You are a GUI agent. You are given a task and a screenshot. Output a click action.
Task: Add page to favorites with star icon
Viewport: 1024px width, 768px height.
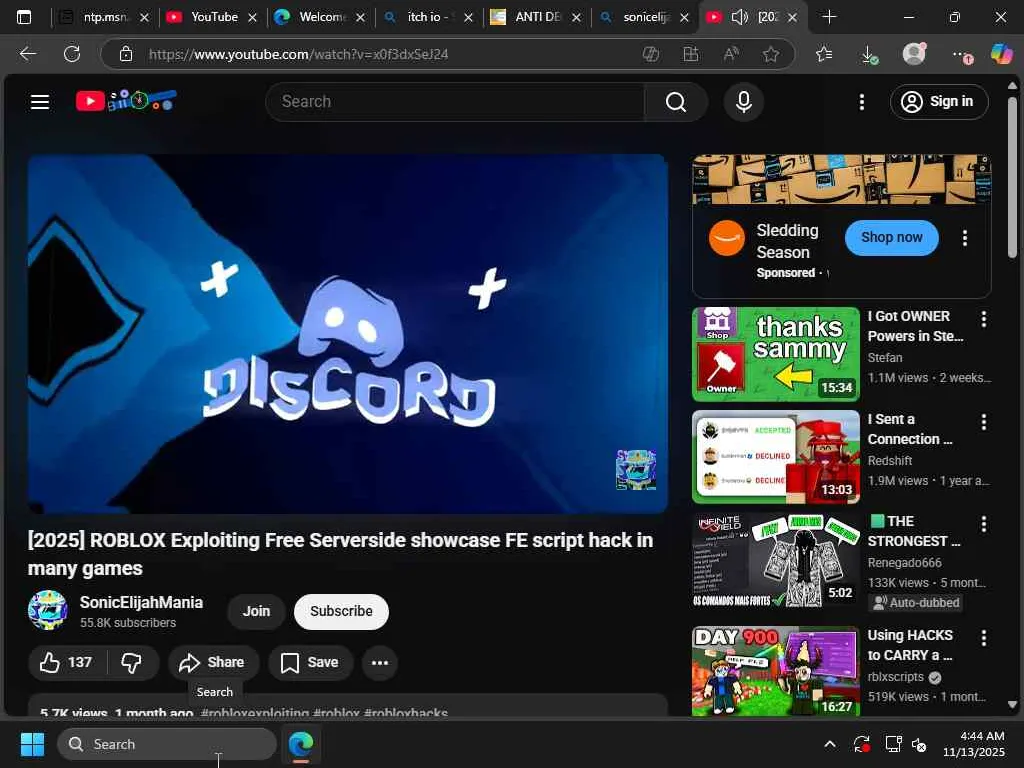tap(771, 54)
